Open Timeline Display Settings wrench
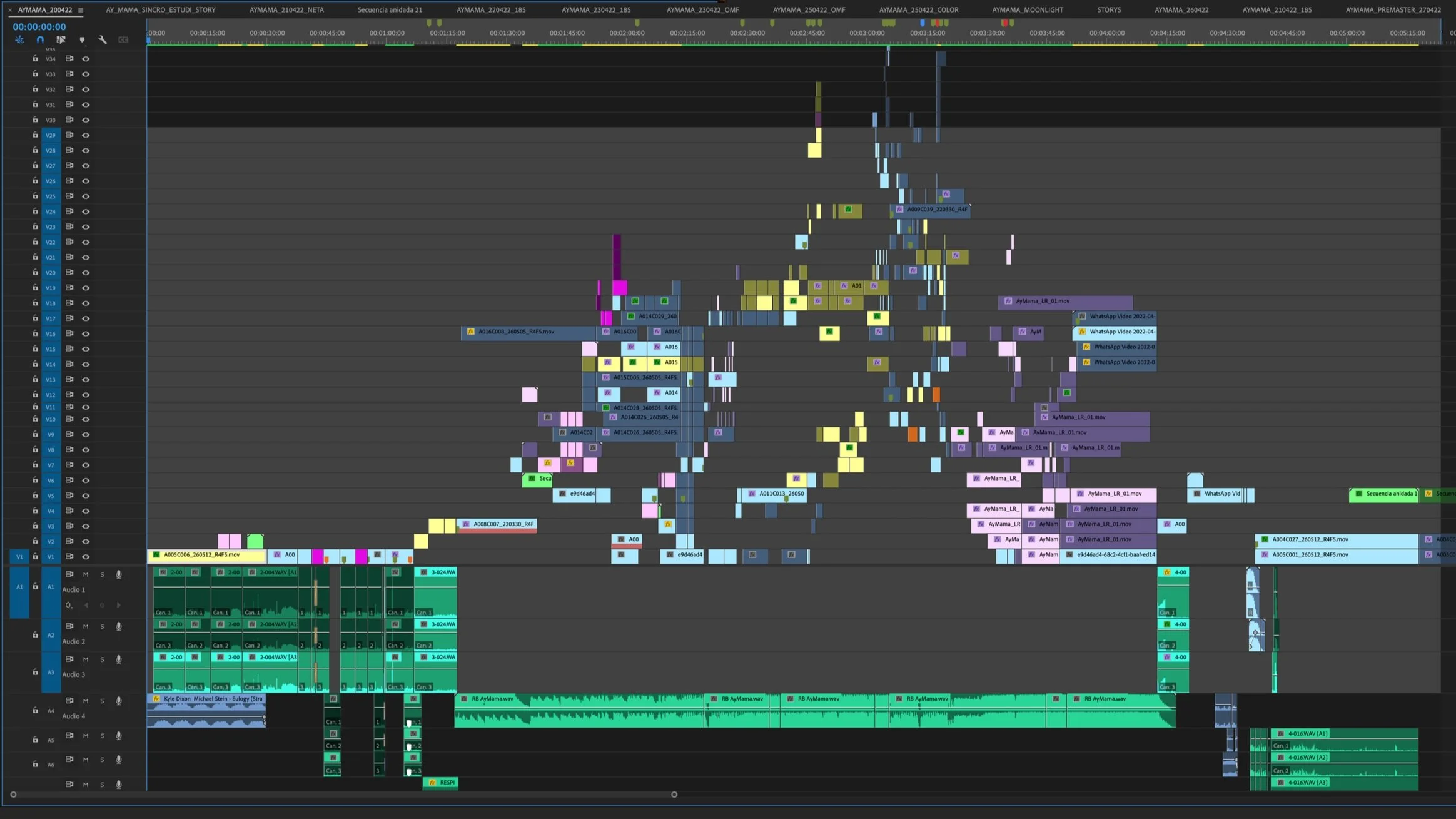Image resolution: width=1456 pixels, height=819 pixels. coord(103,39)
